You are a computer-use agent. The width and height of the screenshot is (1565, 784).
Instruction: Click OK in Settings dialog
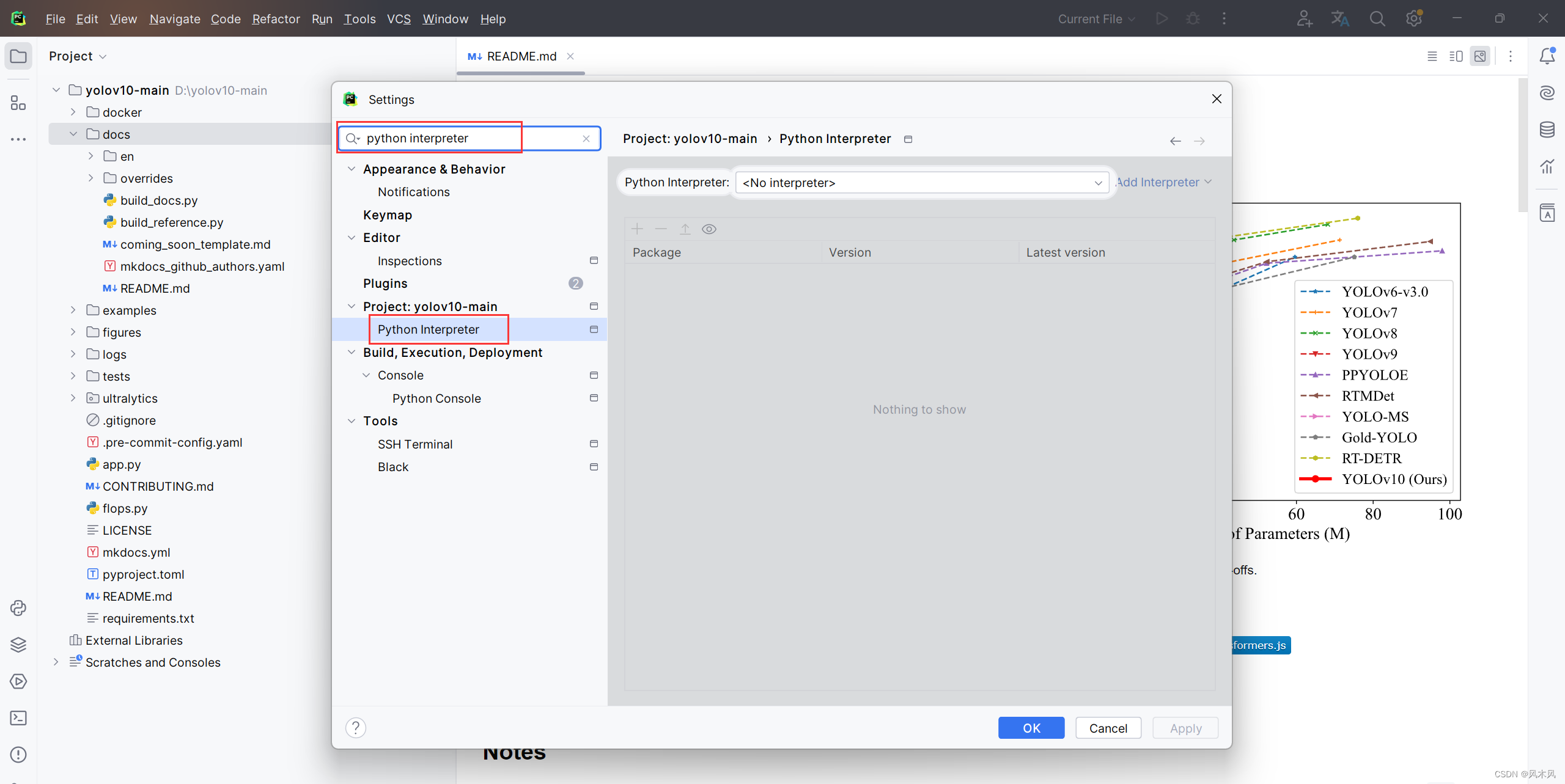(1031, 728)
